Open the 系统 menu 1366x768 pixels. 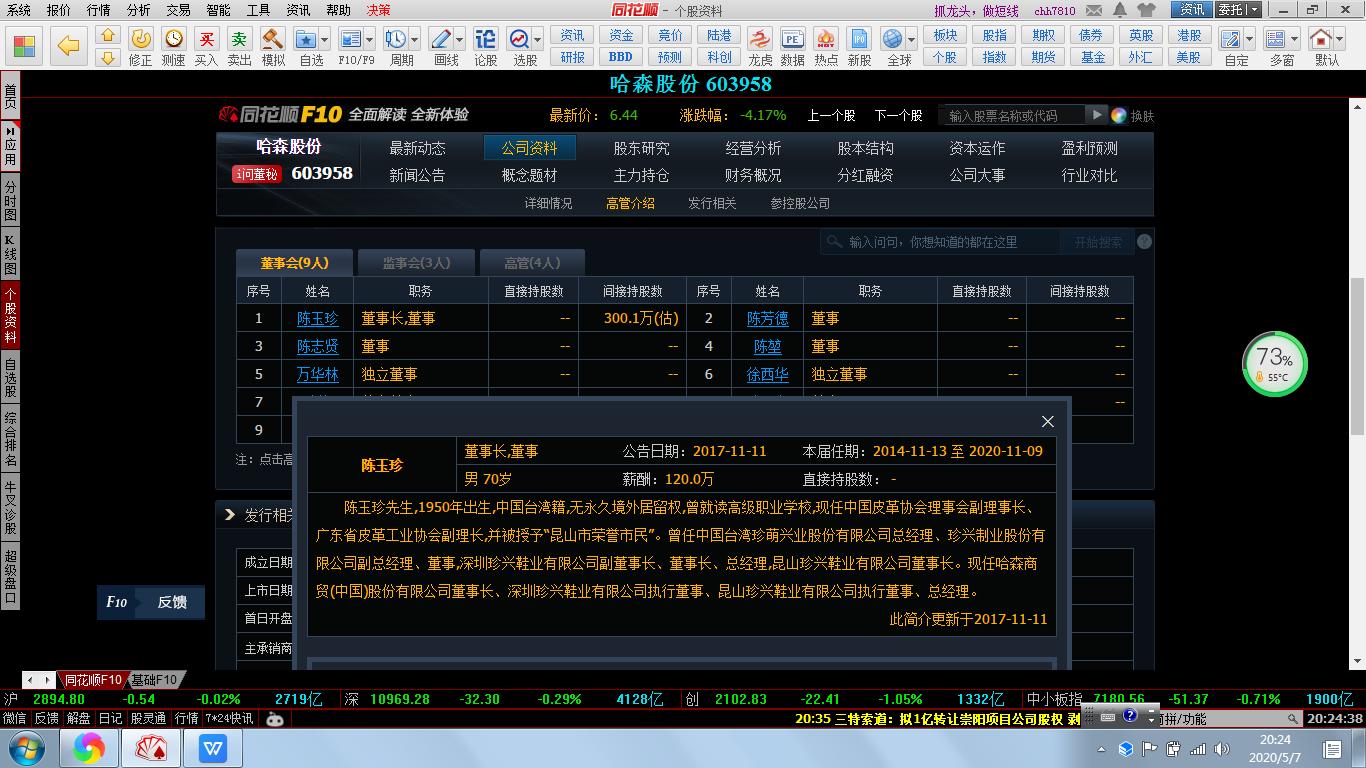[18, 10]
